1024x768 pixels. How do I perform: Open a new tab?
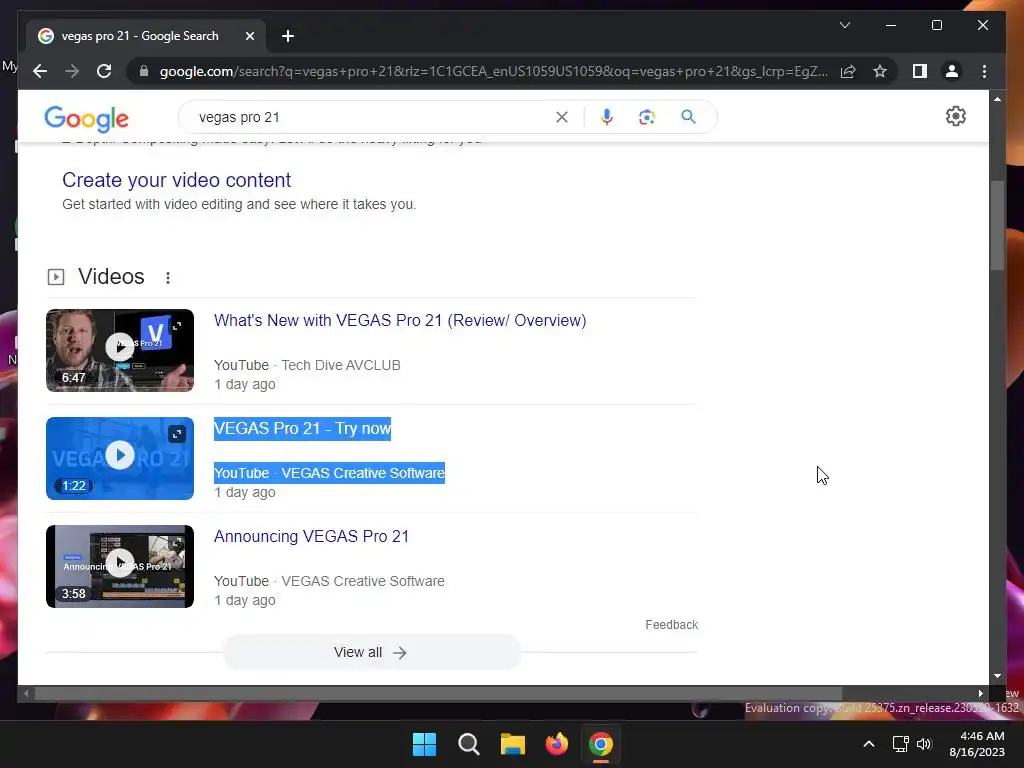point(287,36)
